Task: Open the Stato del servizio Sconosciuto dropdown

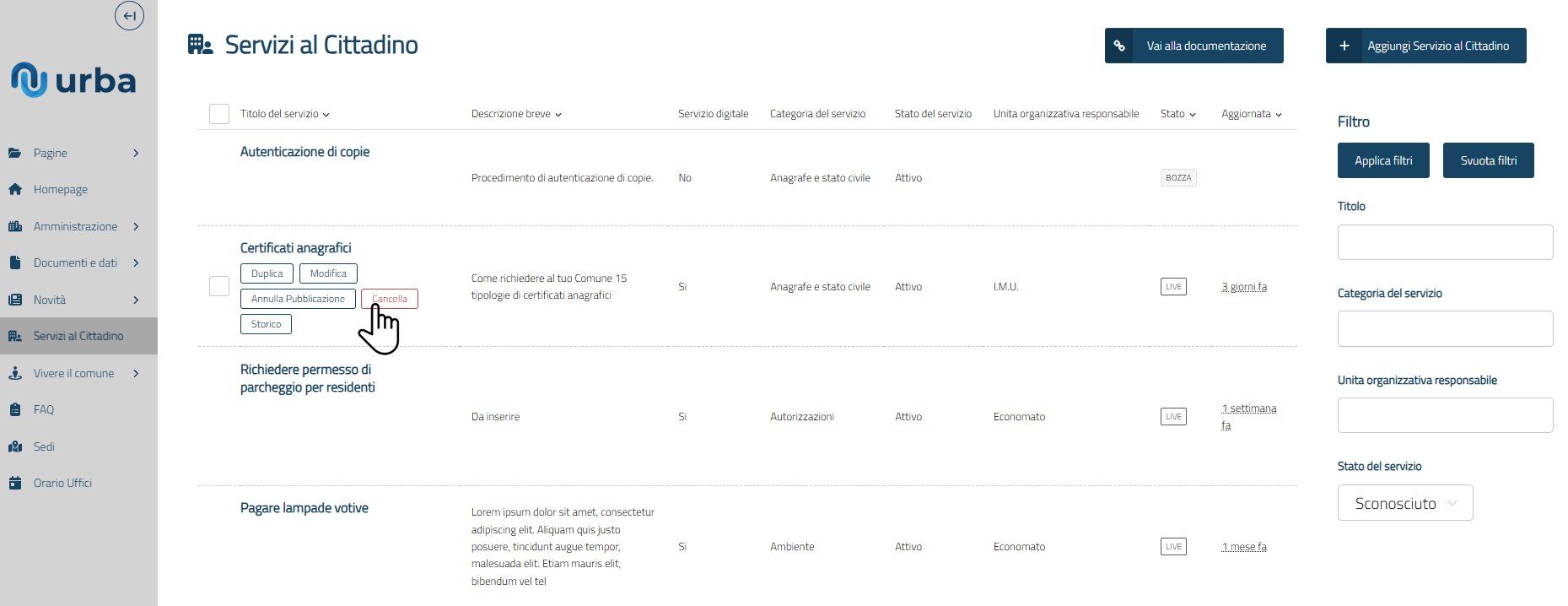Action: coord(1405,503)
